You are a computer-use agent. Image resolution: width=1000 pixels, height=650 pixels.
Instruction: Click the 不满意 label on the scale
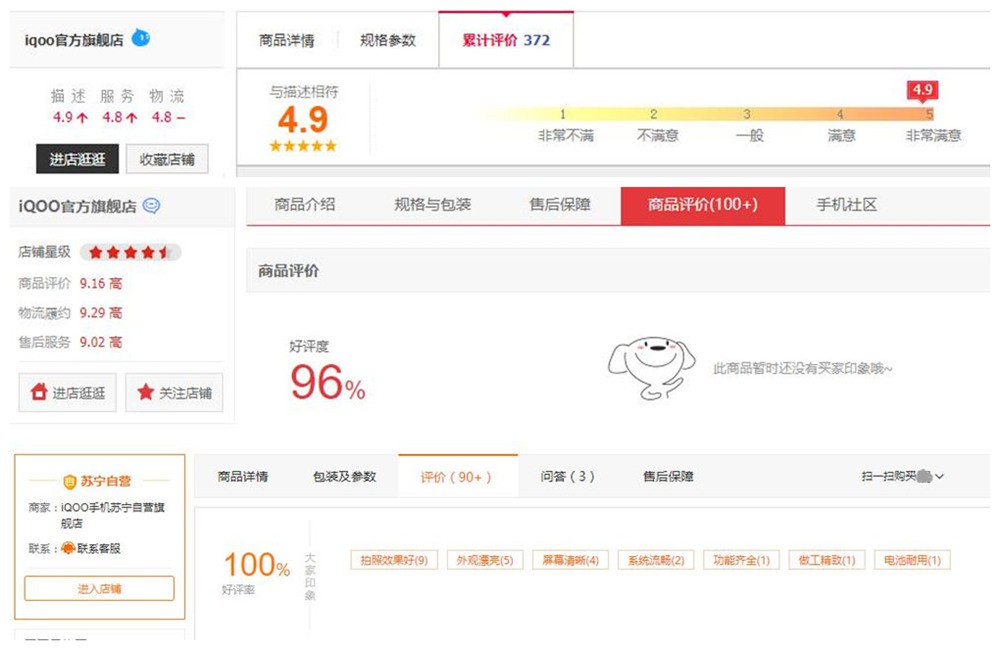click(658, 135)
